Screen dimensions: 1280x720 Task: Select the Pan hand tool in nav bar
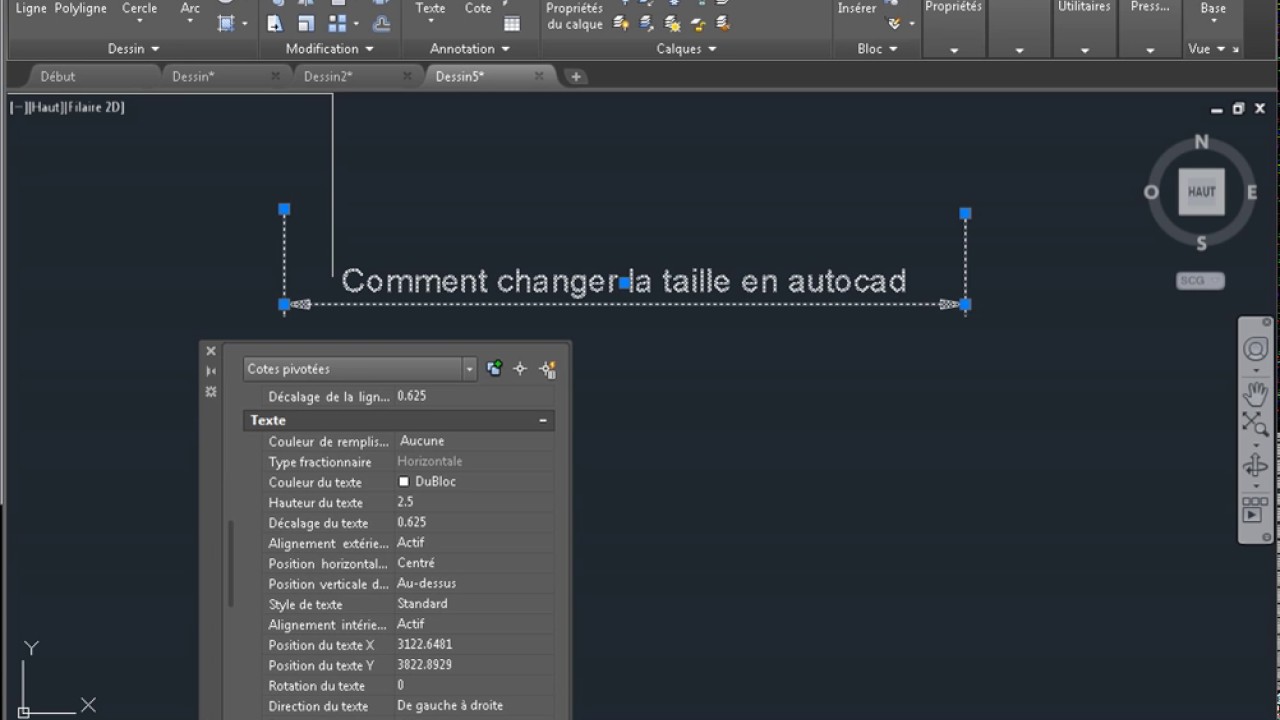tap(1255, 392)
